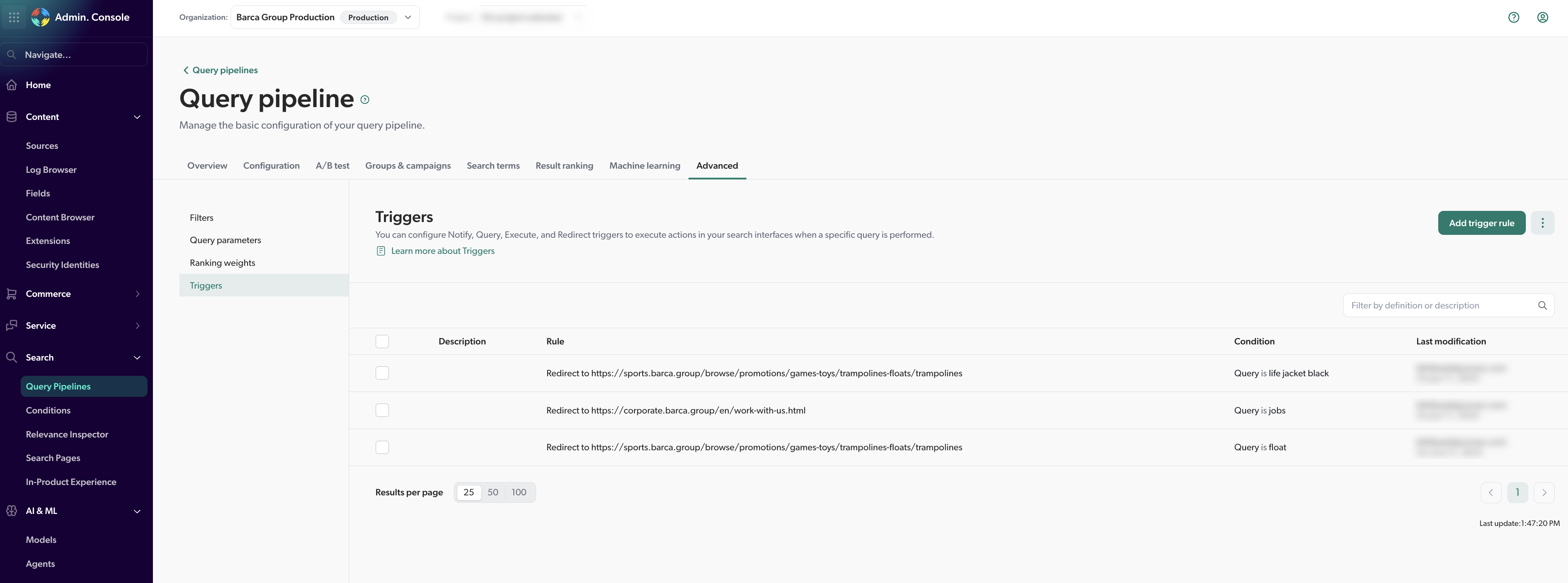Open Models in sidebar
The image size is (1568, 583).
tap(41, 540)
